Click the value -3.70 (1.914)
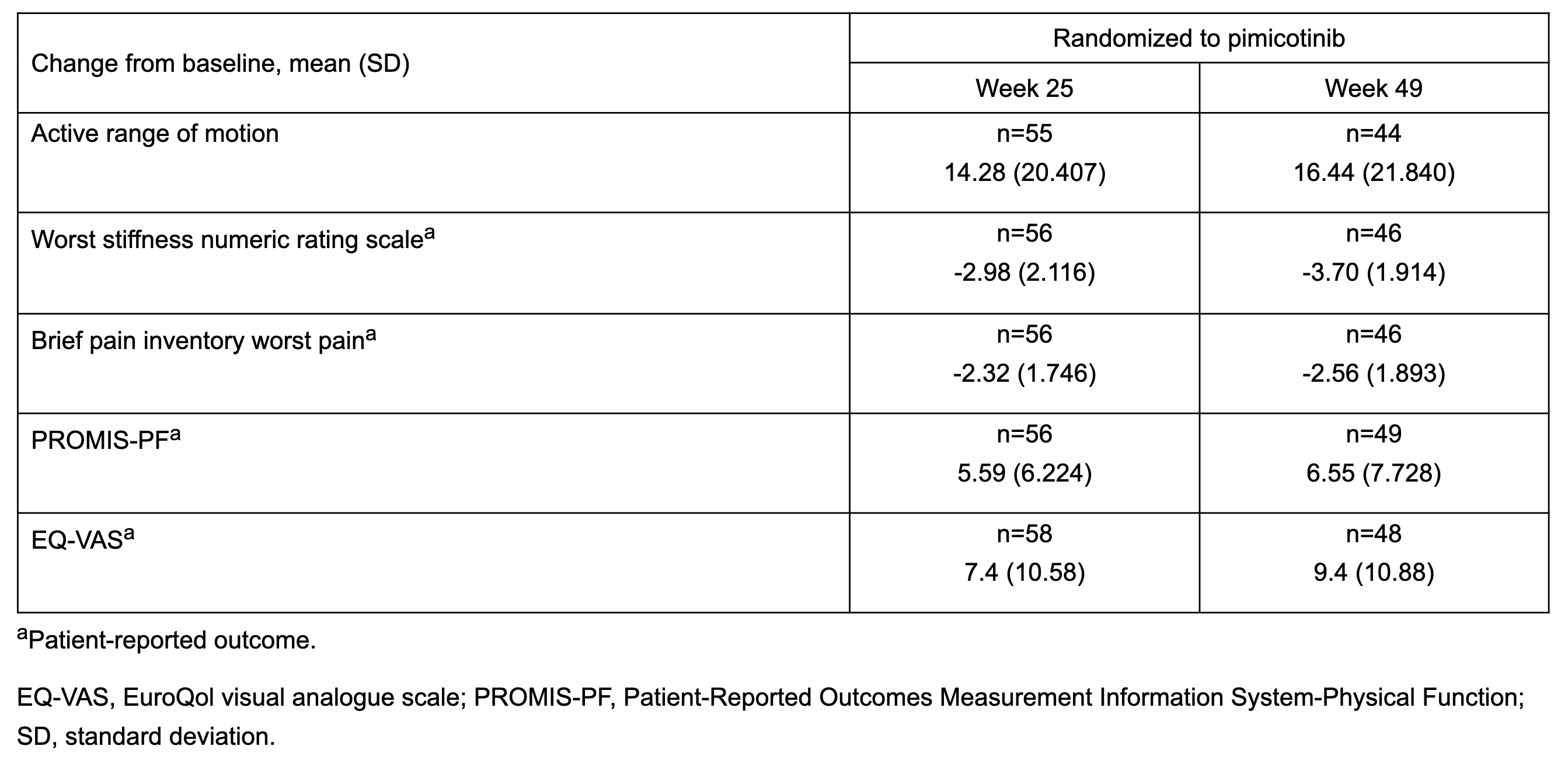The height and width of the screenshot is (767, 1568). tap(1374, 272)
